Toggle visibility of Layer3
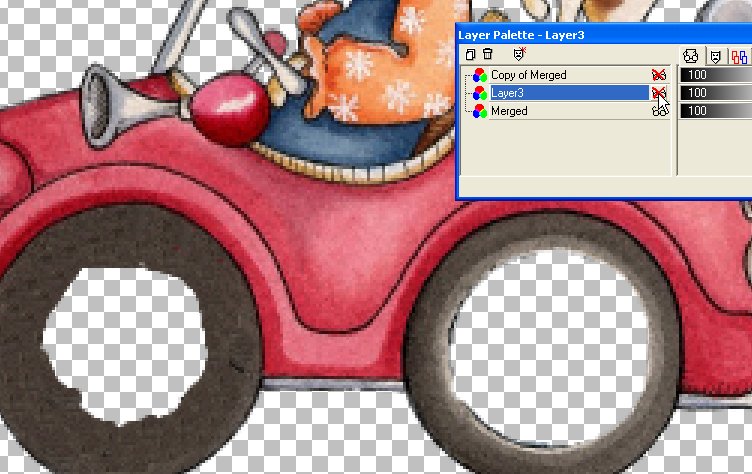 658,93
